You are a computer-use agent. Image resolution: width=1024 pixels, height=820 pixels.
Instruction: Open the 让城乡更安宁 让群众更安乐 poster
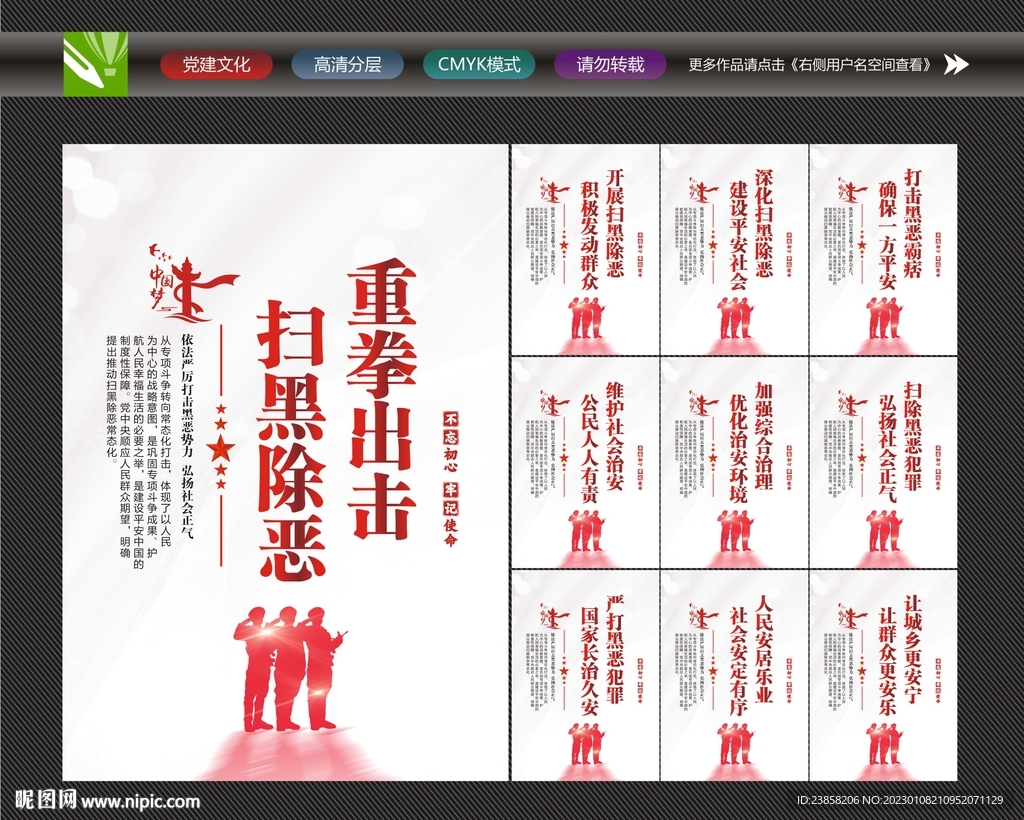[x=884, y=676]
